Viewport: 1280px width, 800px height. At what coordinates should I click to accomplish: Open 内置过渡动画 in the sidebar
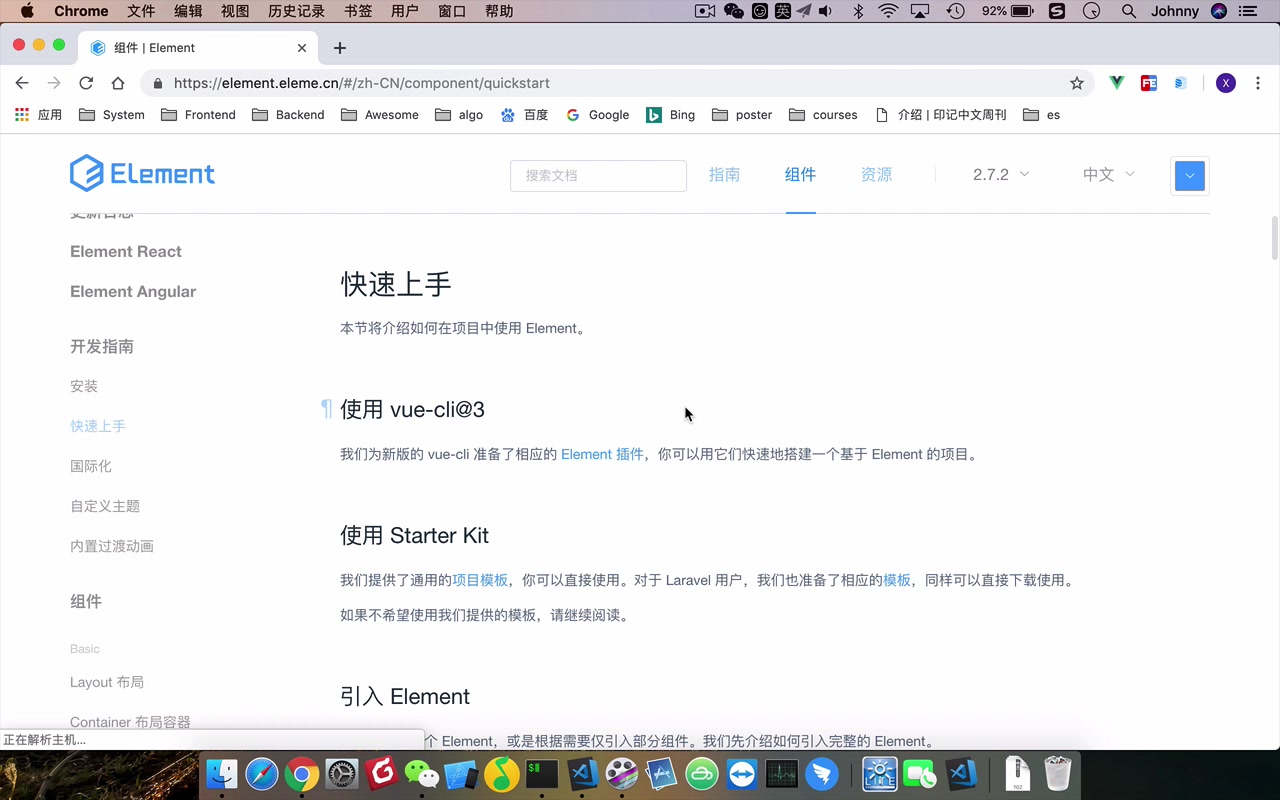112,546
